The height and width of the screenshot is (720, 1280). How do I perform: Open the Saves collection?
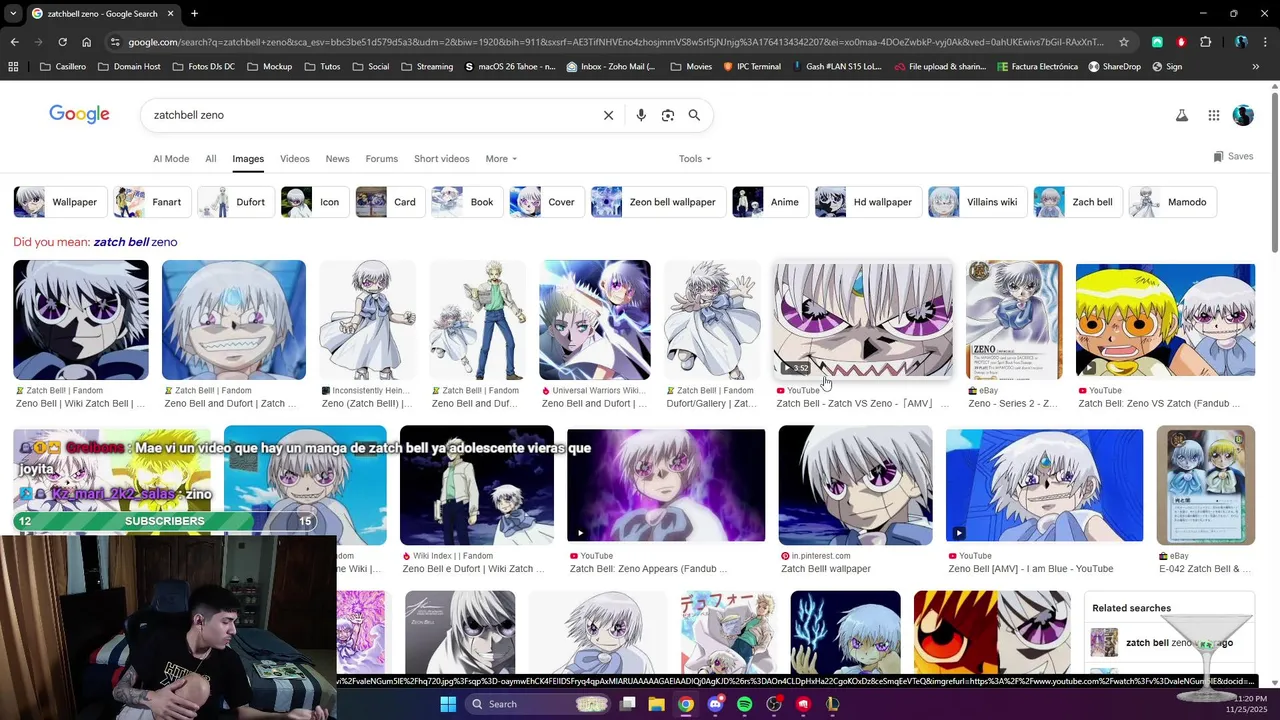coord(1233,156)
